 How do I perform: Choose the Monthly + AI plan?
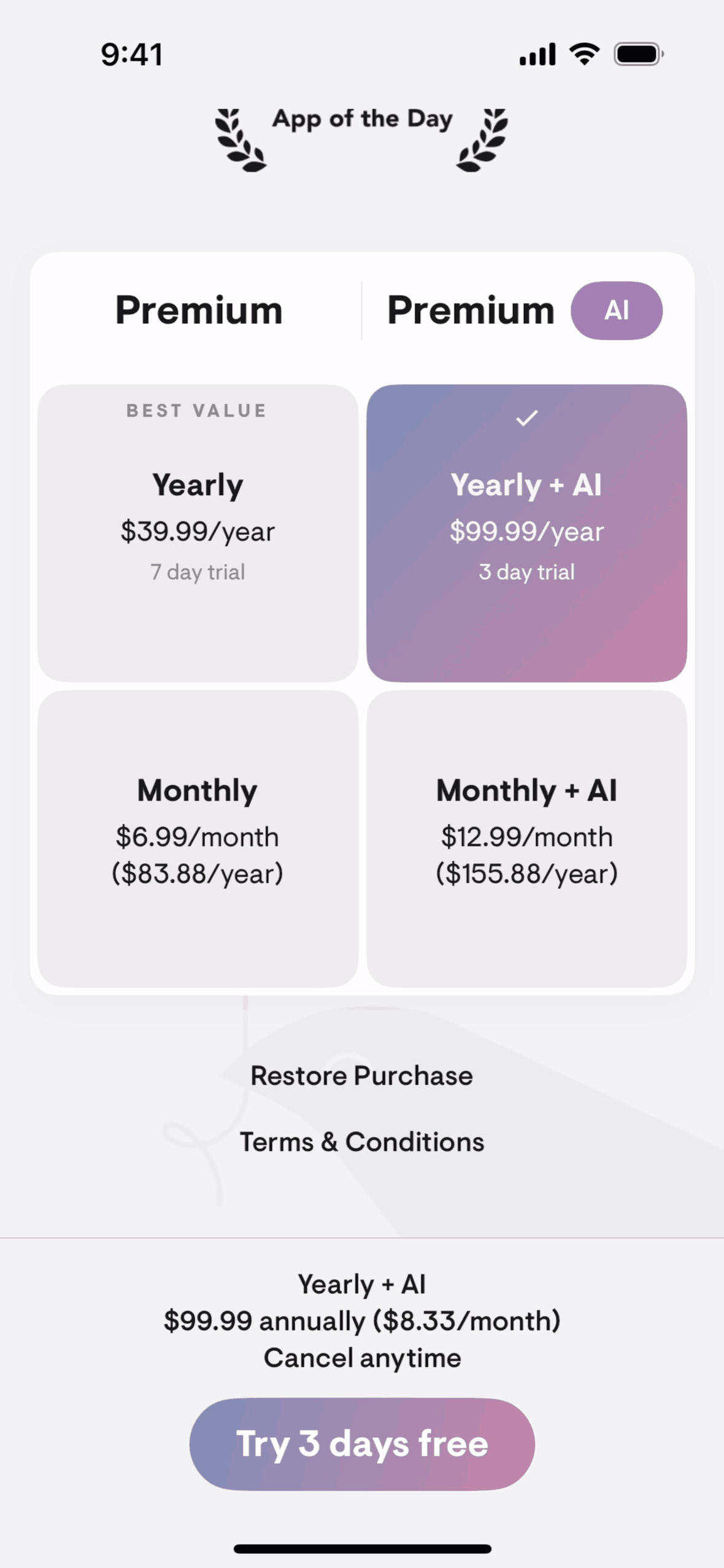tap(526, 838)
